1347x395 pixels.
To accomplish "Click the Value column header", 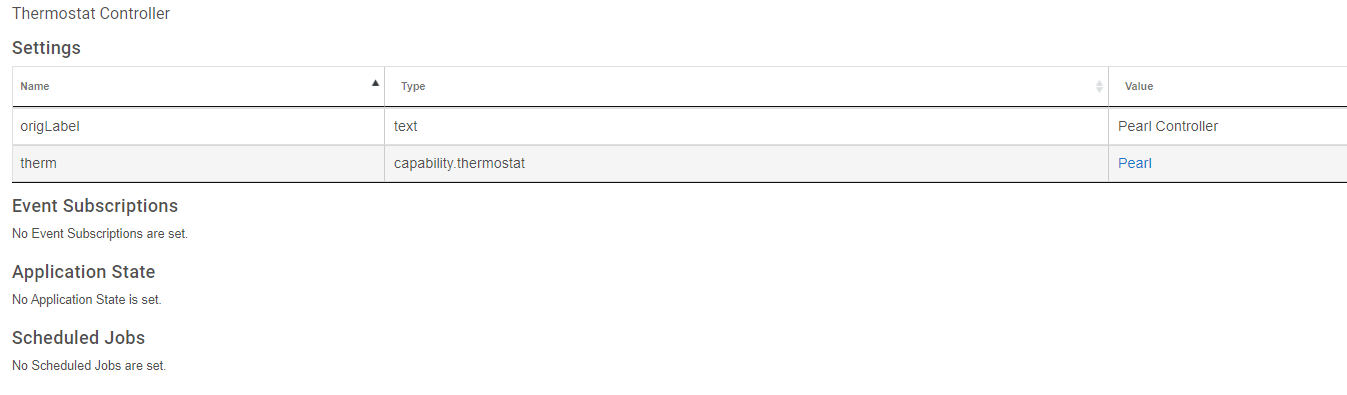I will (1228, 86).
